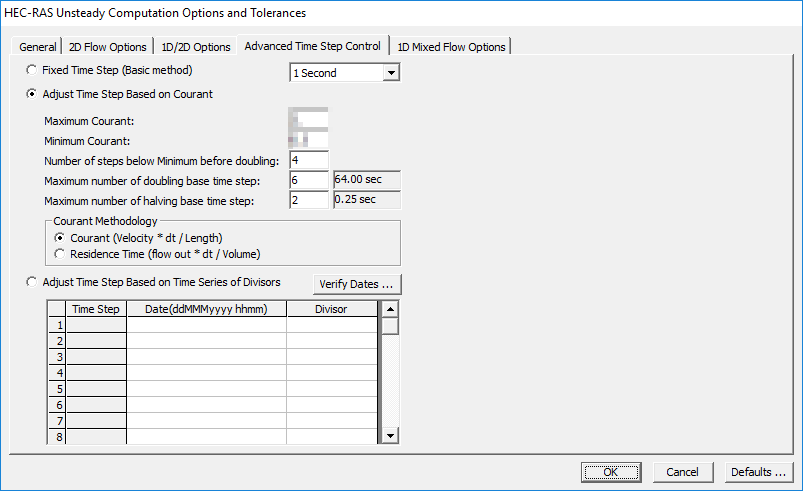Select Fixed Time Step (Basic method) option
This screenshot has height=491, width=803.
click(x=33, y=71)
